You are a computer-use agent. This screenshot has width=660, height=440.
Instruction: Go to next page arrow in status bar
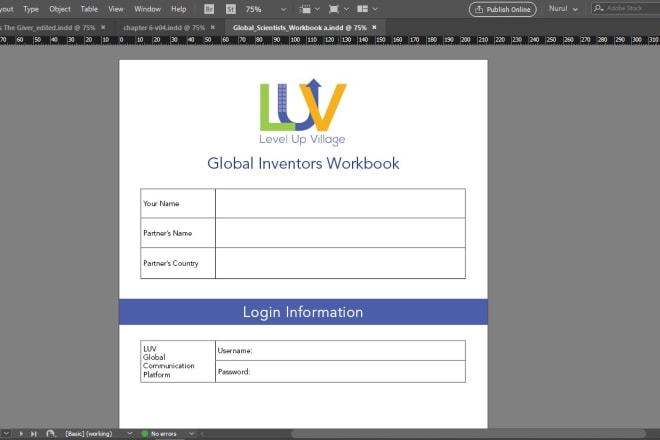coord(21,433)
